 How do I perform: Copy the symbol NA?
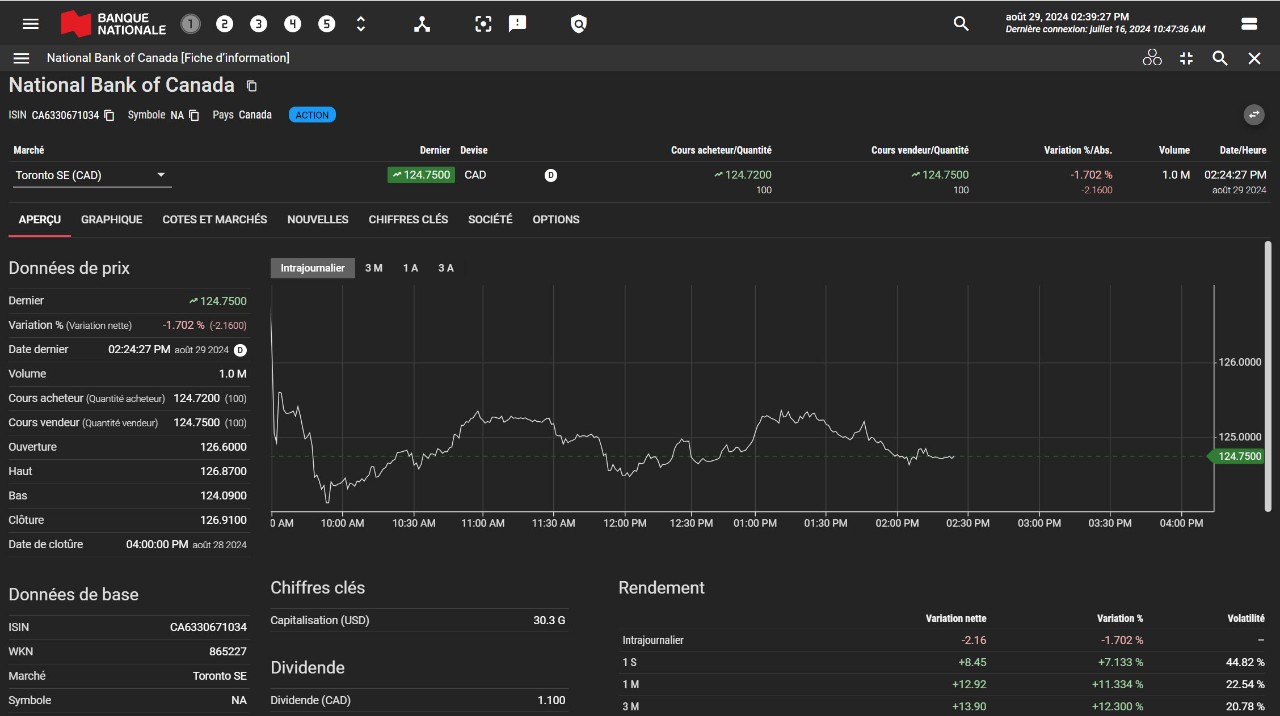pos(195,115)
